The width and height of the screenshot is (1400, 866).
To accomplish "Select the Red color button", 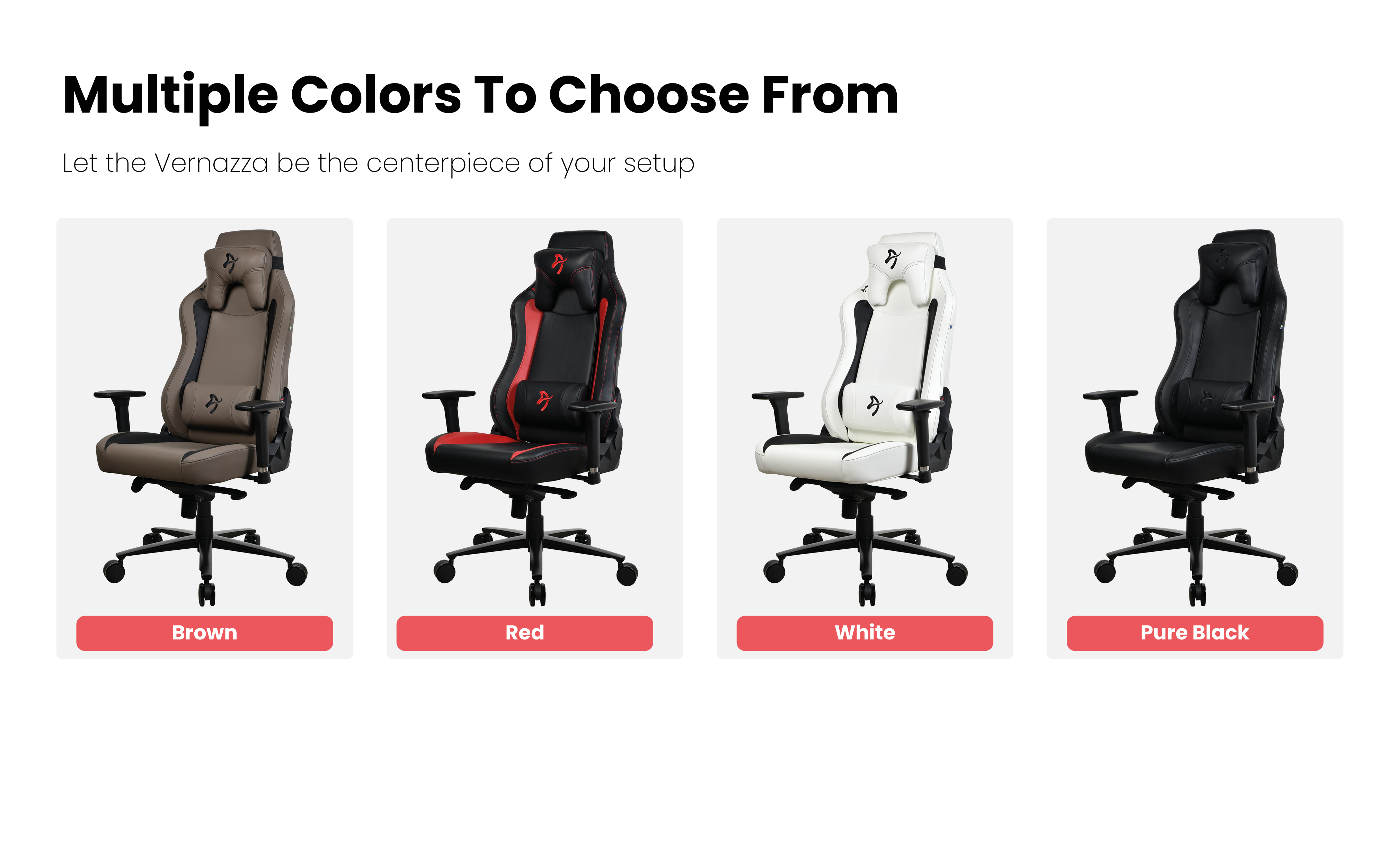I will pos(524,633).
